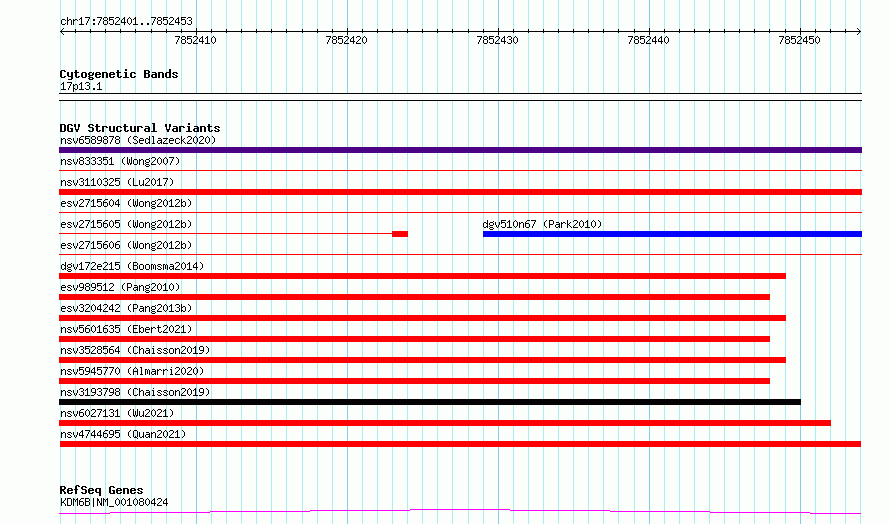Image resolution: width=890 pixels, height=524 pixels.
Task: Open the first nsv3528564 (Chaisson2019) label
Action: [135, 350]
